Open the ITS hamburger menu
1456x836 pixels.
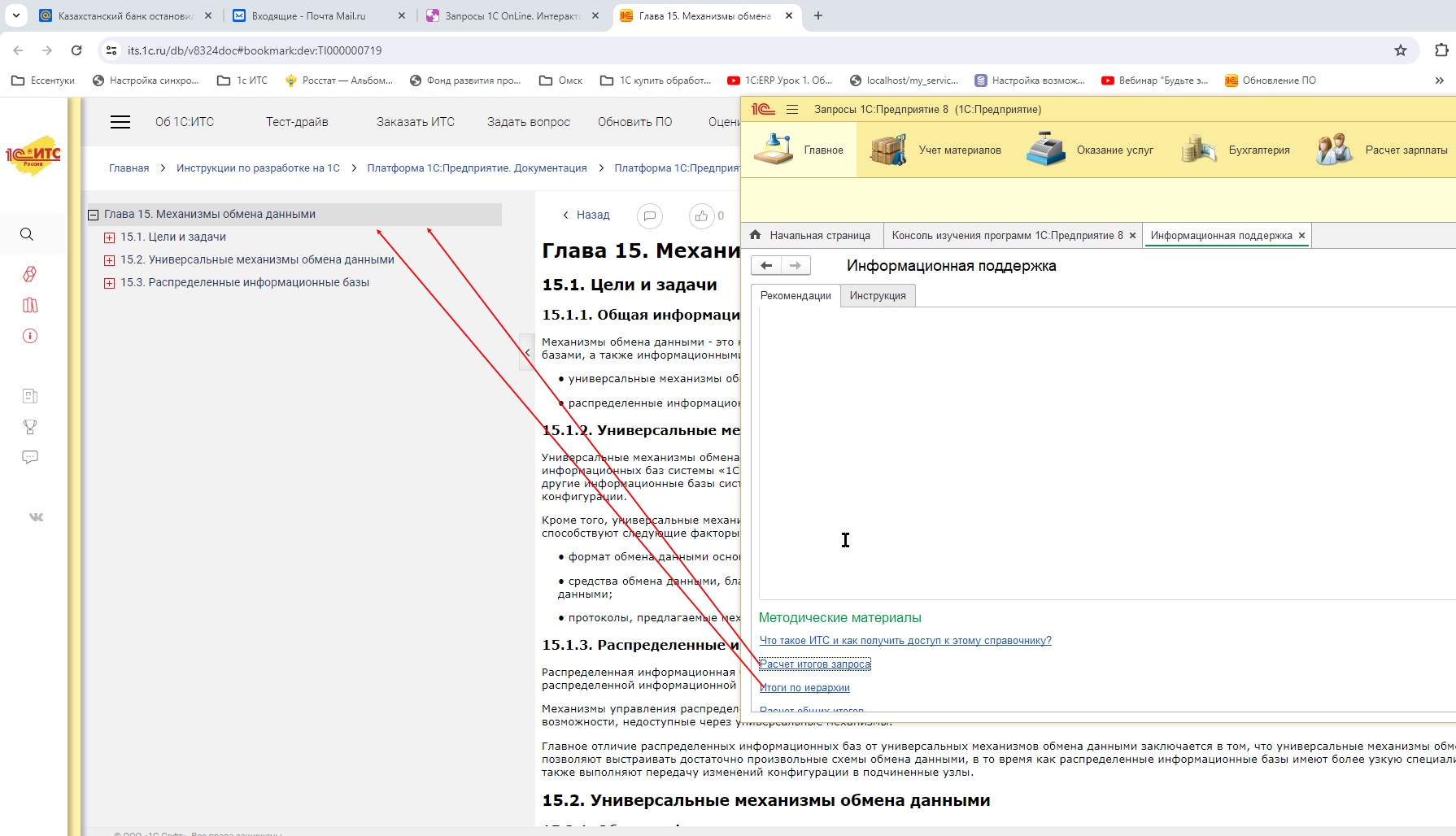(120, 122)
